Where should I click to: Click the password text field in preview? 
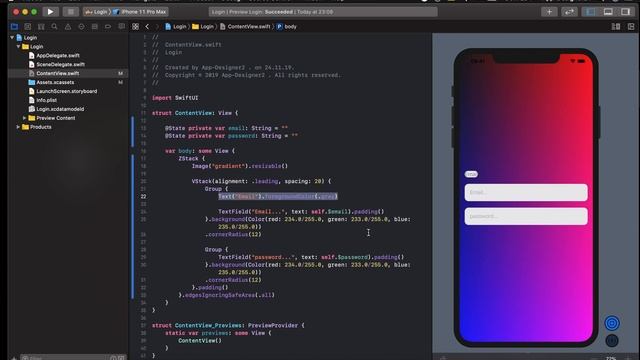526,216
